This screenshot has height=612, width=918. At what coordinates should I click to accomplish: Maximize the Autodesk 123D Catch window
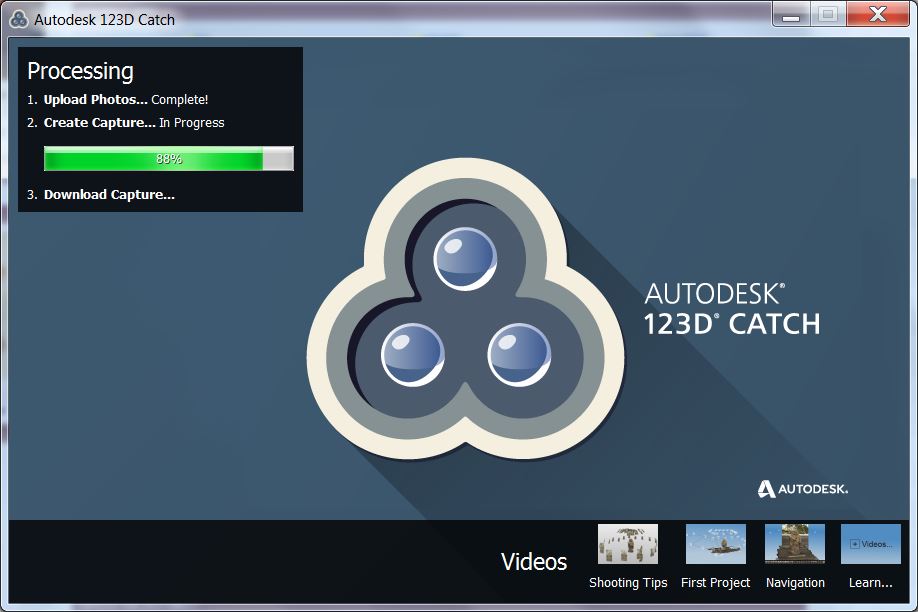828,15
